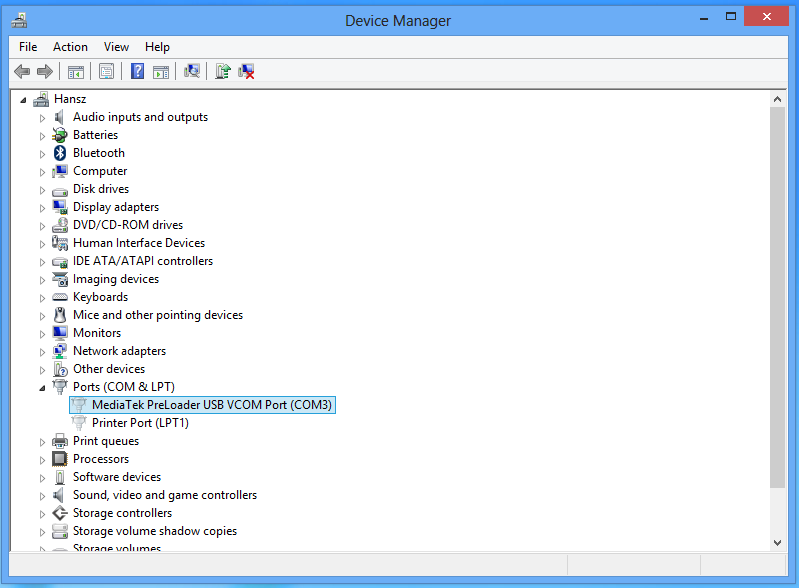The width and height of the screenshot is (799, 588).
Task: Click the Bluetooth category icon
Action: click(x=60, y=153)
